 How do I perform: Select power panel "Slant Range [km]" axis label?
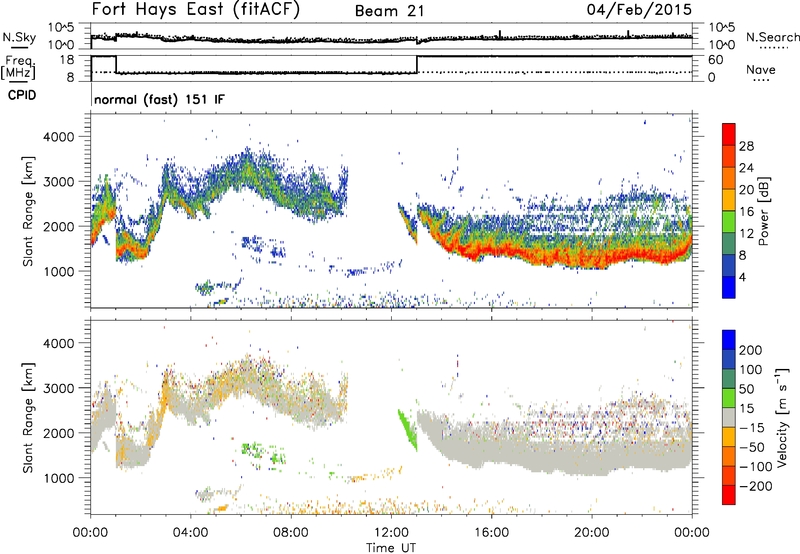click(x=28, y=211)
